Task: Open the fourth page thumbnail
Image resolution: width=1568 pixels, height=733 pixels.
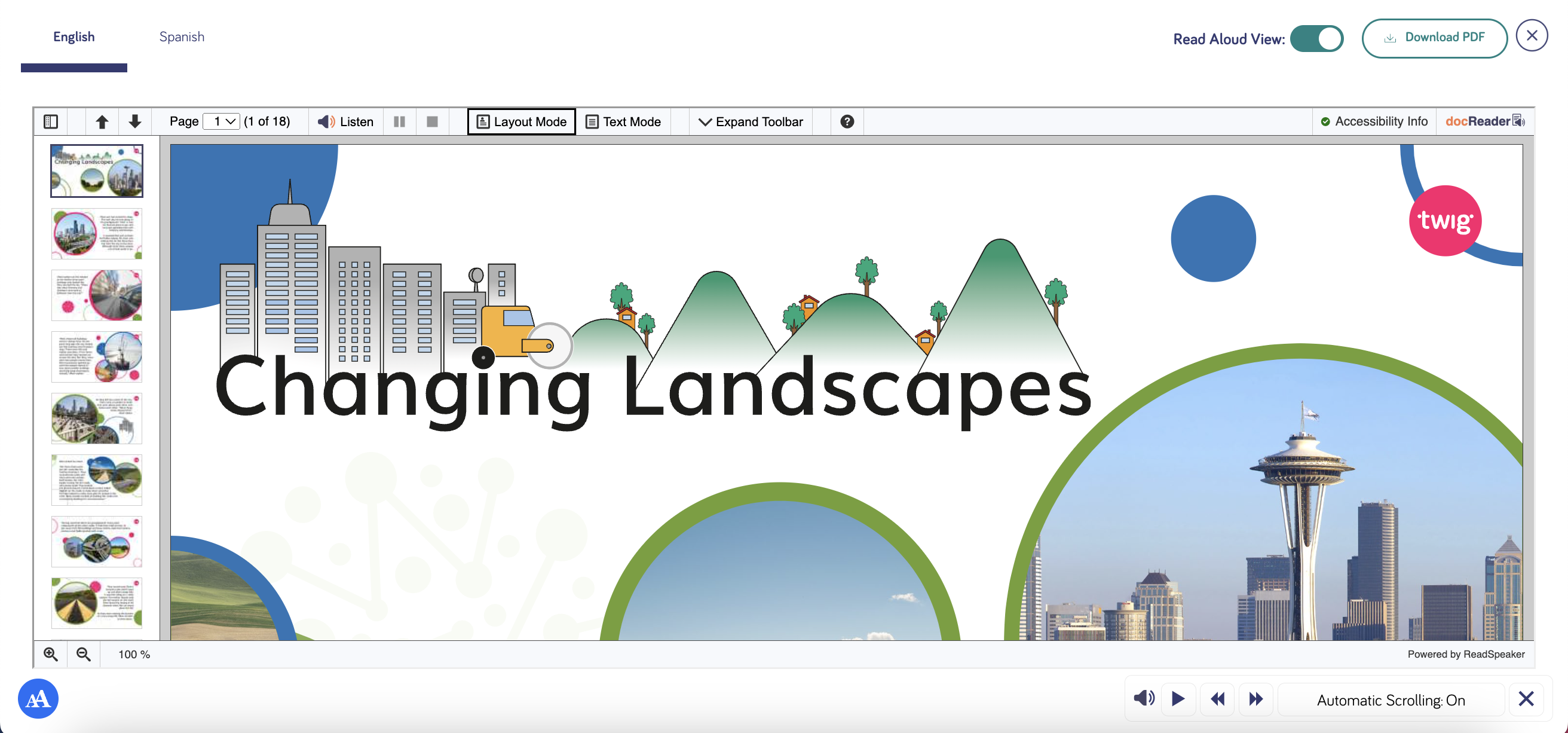Action: (97, 357)
